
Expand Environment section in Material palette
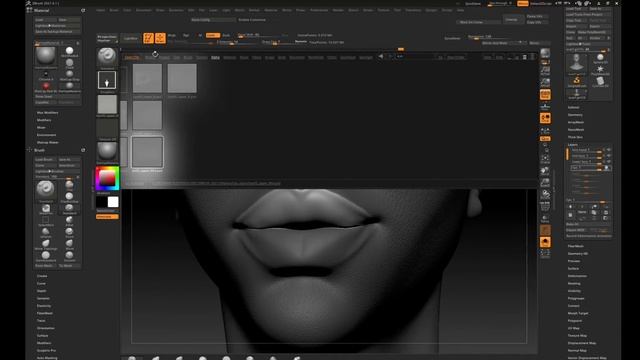47,135
